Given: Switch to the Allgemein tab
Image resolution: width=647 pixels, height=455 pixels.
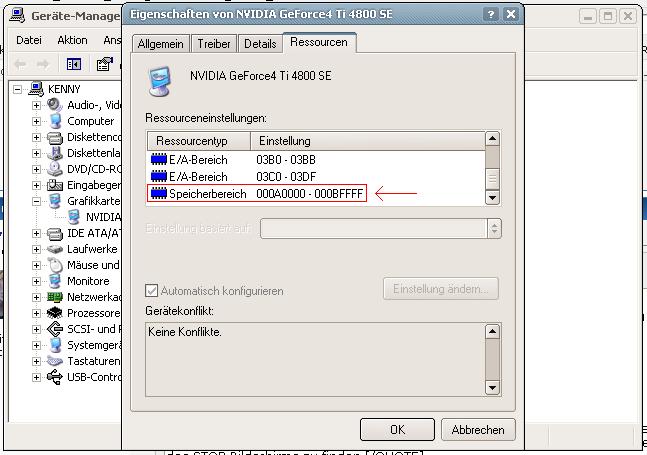Looking at the screenshot, I should [x=161, y=44].
